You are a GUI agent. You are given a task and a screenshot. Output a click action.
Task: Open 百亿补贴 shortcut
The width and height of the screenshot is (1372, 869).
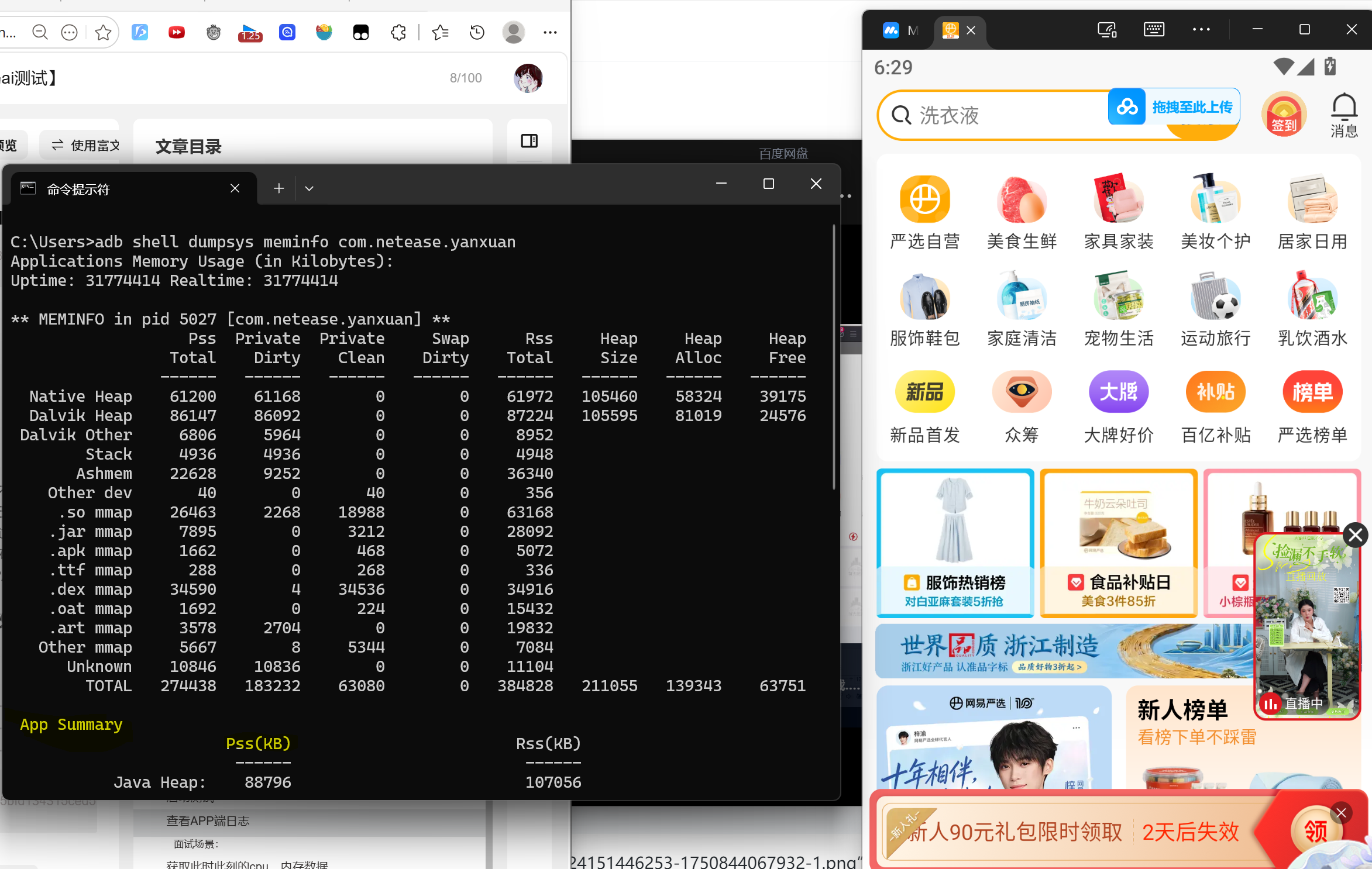click(1215, 407)
